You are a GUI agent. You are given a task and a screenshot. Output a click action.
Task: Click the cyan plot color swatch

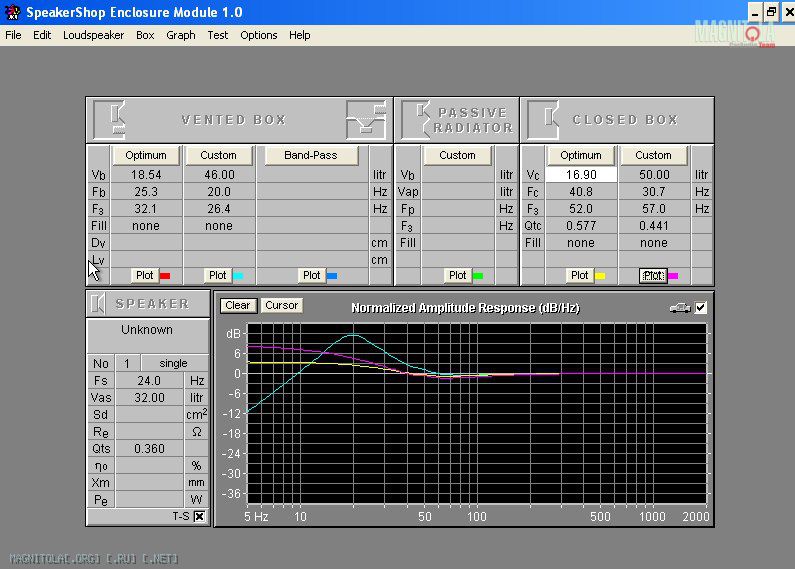click(x=238, y=276)
